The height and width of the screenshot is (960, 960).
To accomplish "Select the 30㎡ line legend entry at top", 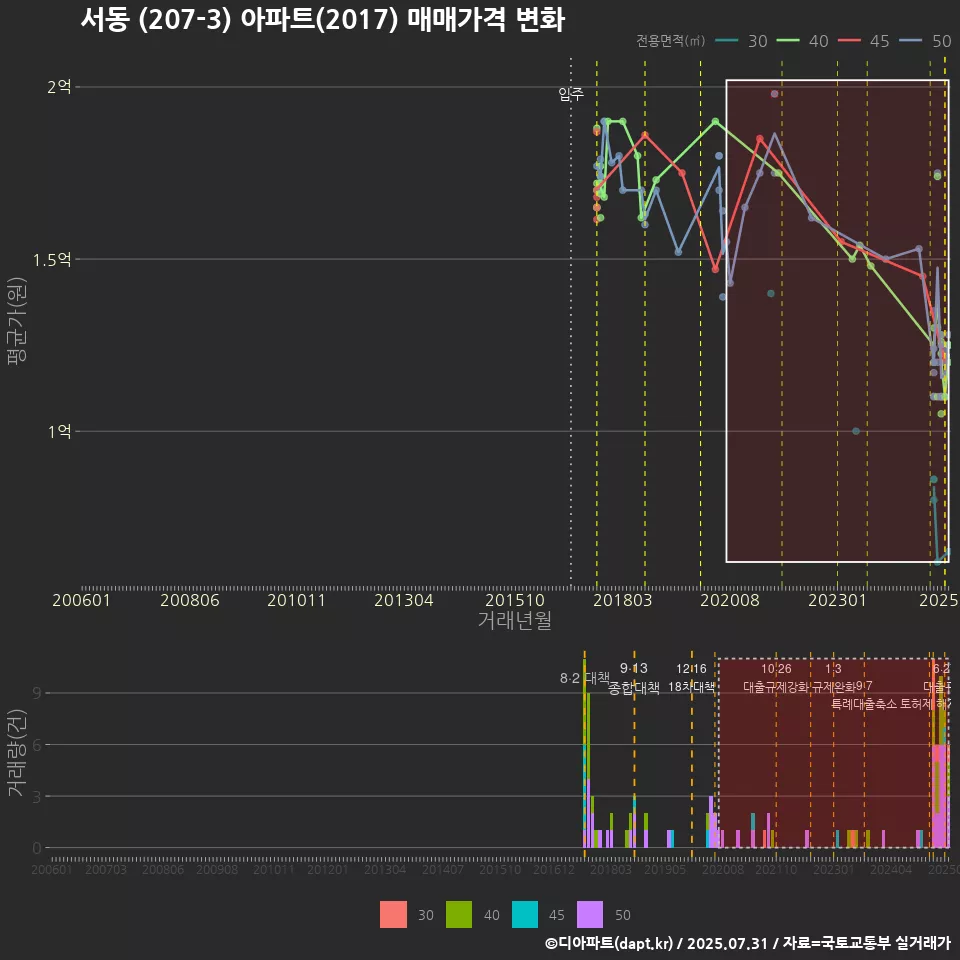I will (741, 41).
